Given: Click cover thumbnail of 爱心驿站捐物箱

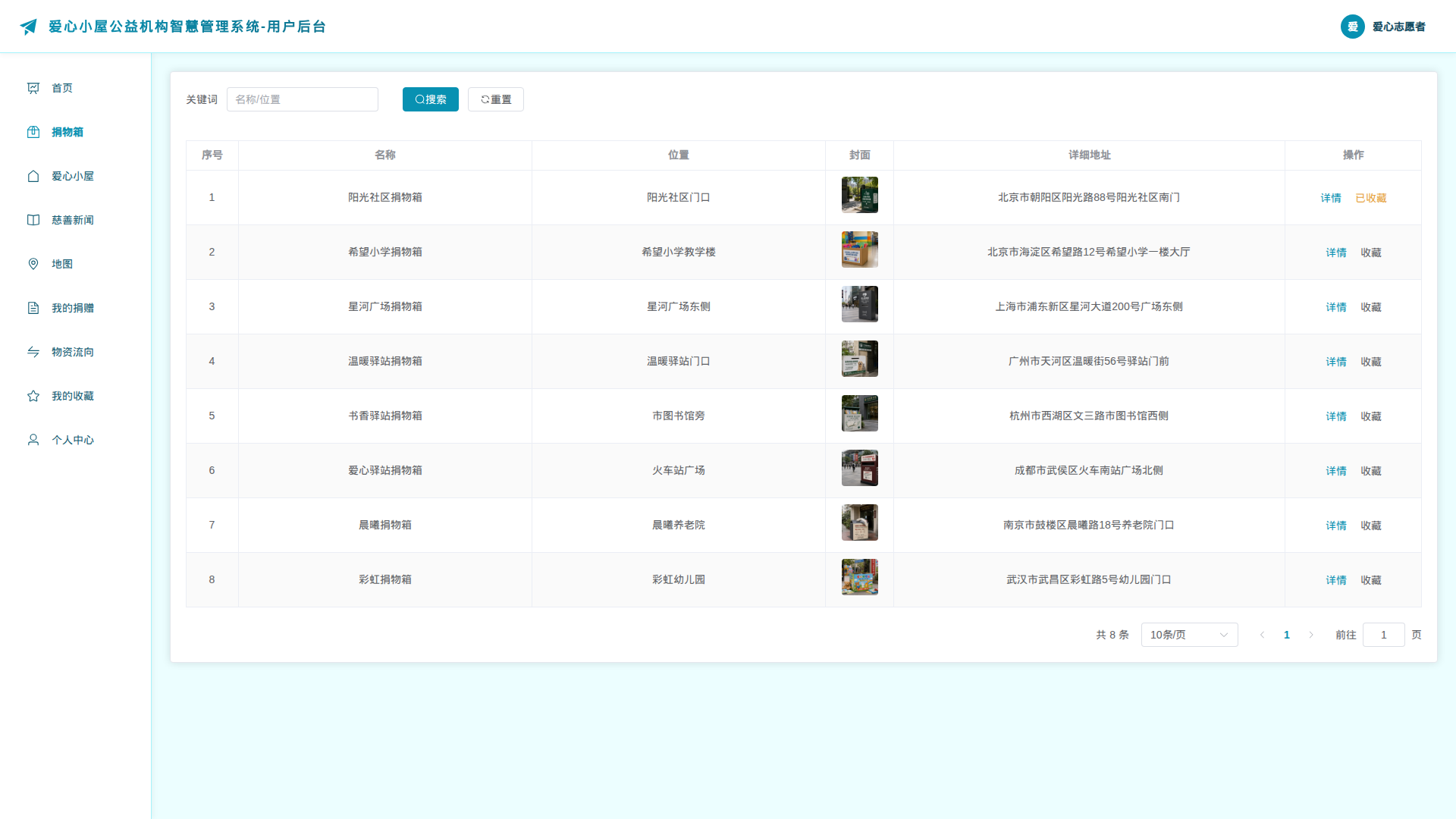Looking at the screenshot, I should tap(860, 468).
